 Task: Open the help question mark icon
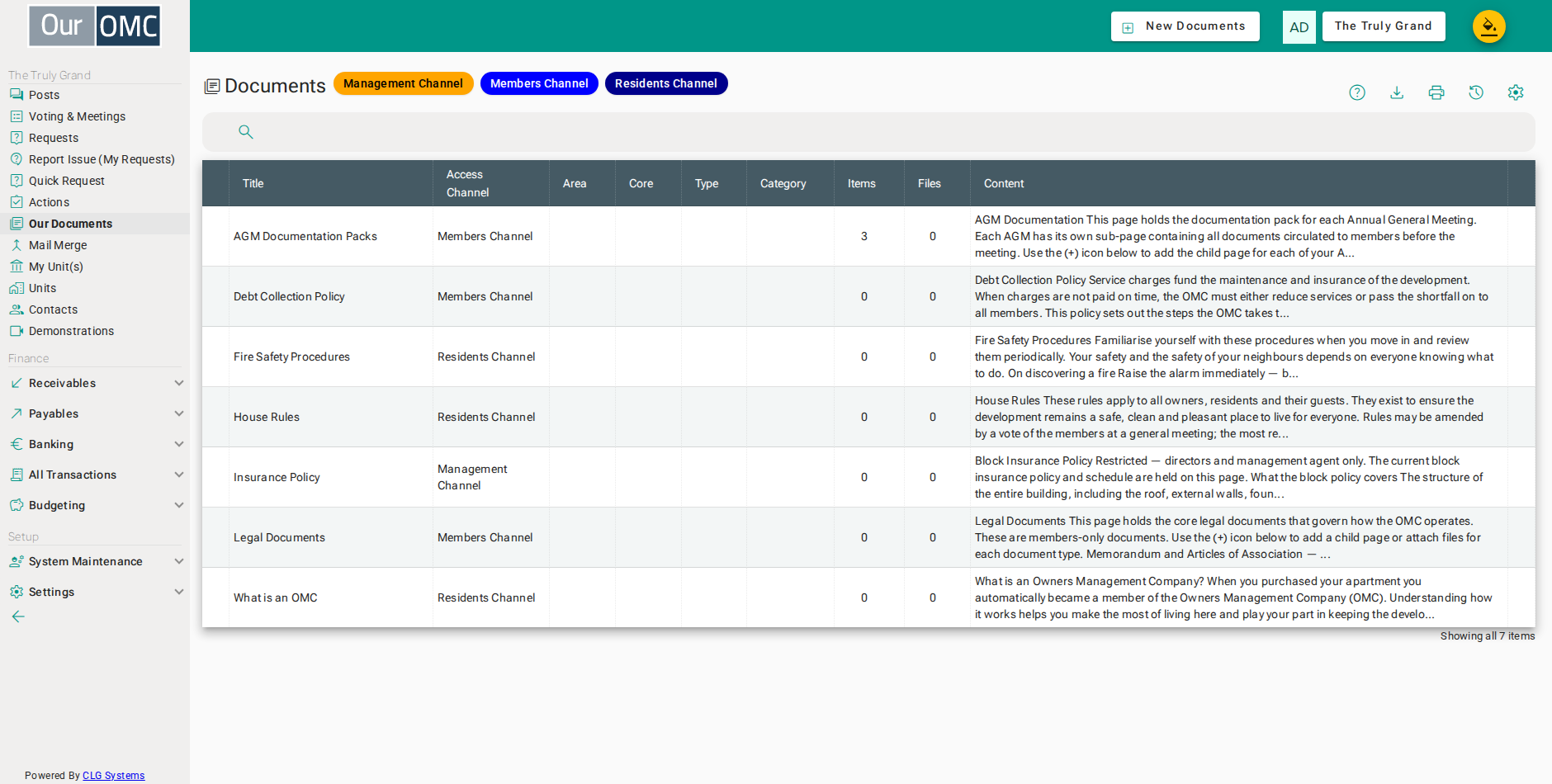point(1357,92)
